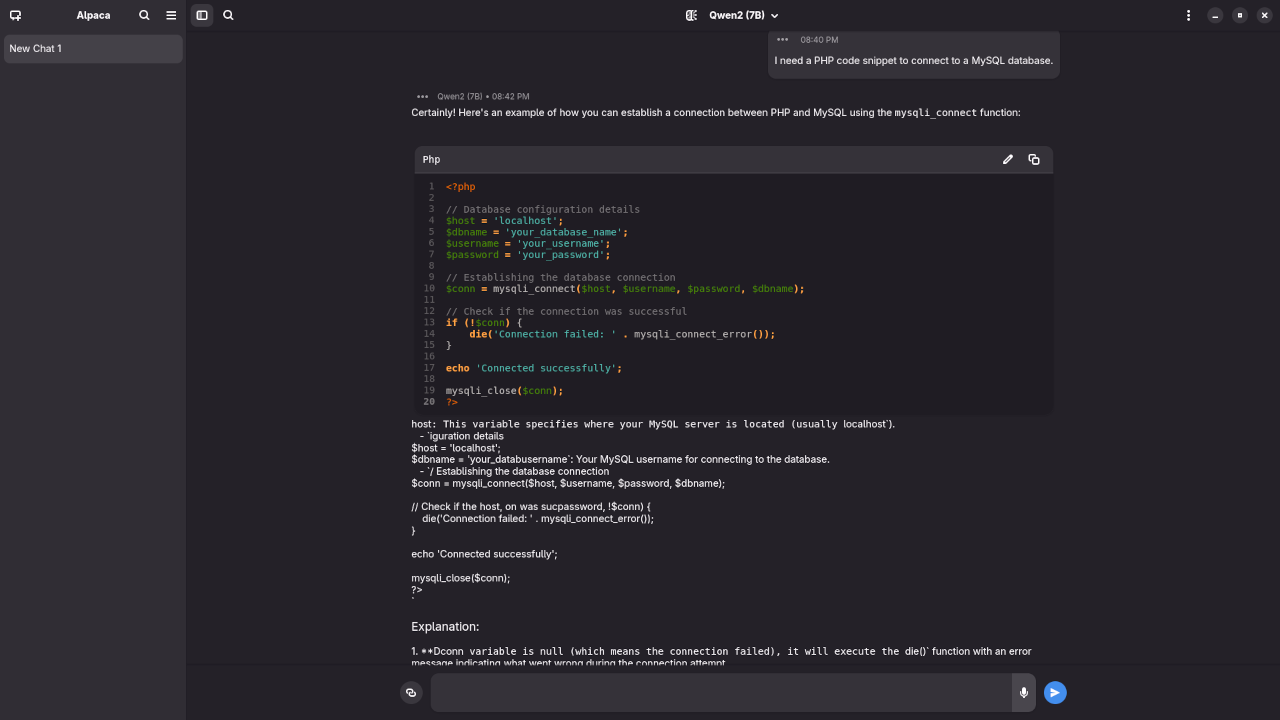
Task: Click the mysqli_close($conn); code line in block
Action: coord(505,391)
